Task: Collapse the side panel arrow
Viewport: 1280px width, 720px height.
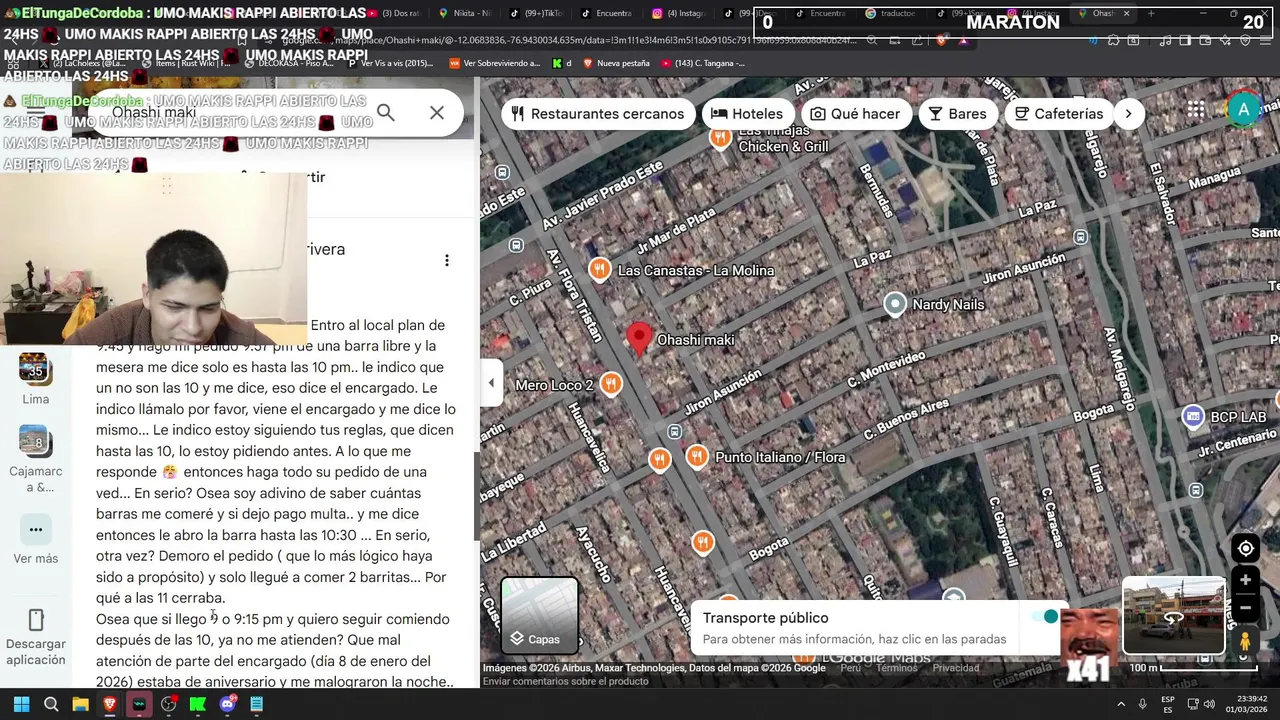Action: coord(491,383)
